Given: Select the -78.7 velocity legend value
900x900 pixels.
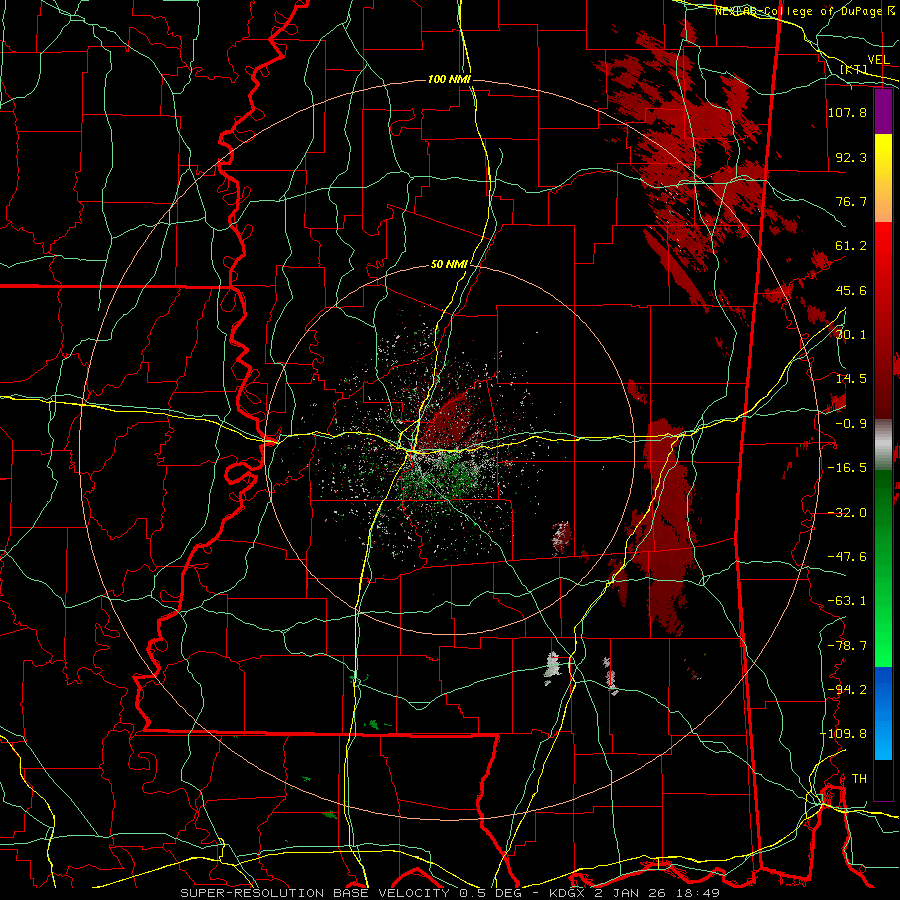Looking at the screenshot, I should 847,646.
